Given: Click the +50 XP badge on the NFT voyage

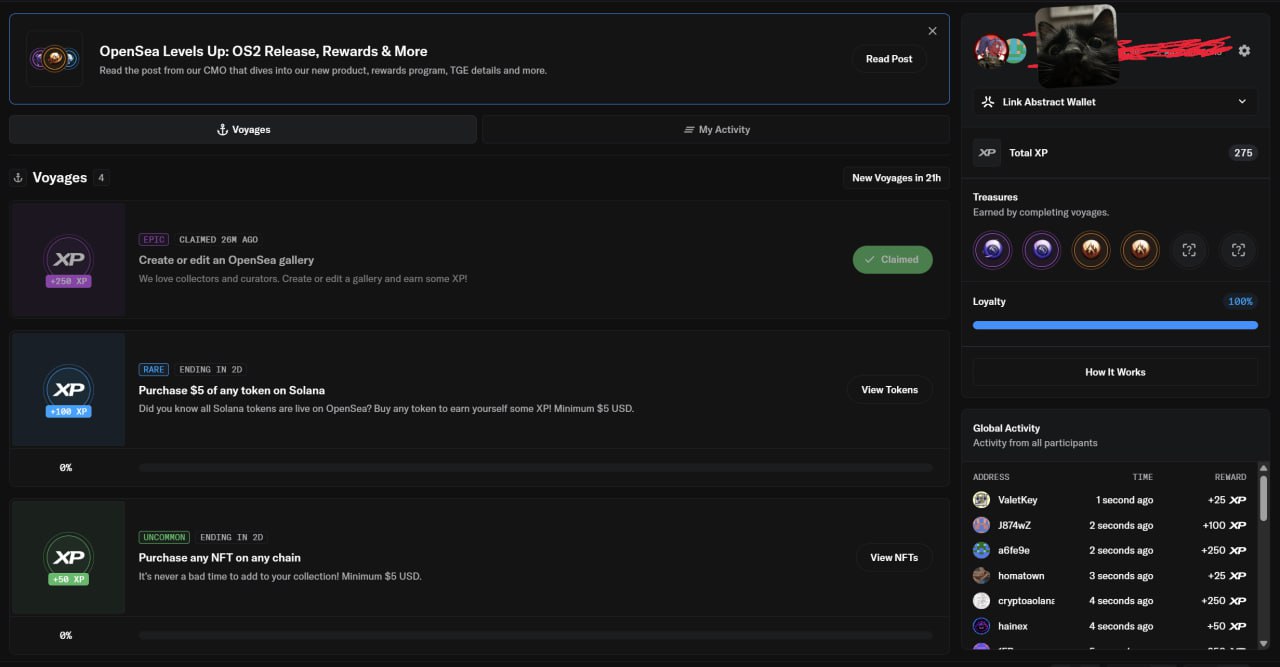Looking at the screenshot, I should pos(69,579).
